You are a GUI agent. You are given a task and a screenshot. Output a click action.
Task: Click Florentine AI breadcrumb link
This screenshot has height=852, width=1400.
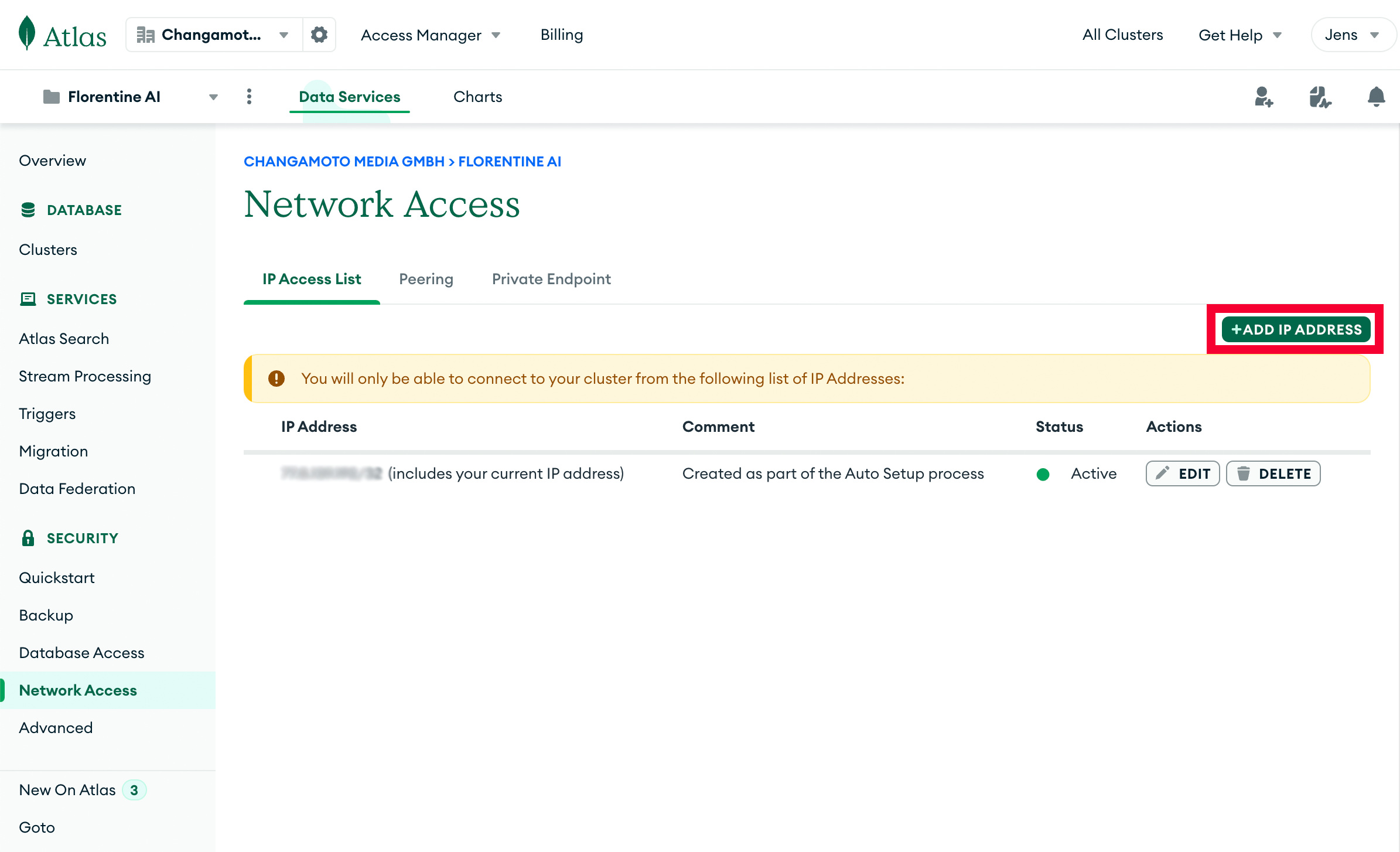[510, 161]
